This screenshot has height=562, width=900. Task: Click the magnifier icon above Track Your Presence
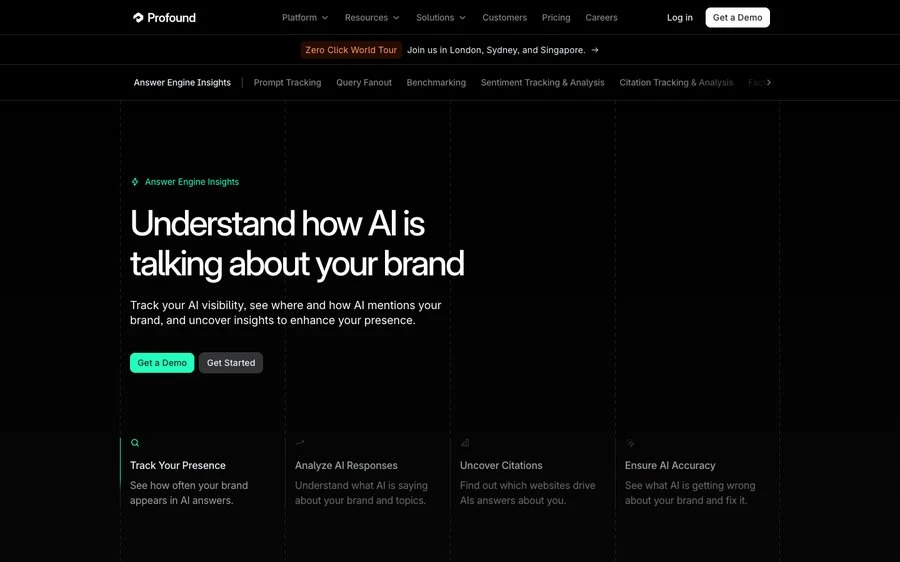point(135,443)
